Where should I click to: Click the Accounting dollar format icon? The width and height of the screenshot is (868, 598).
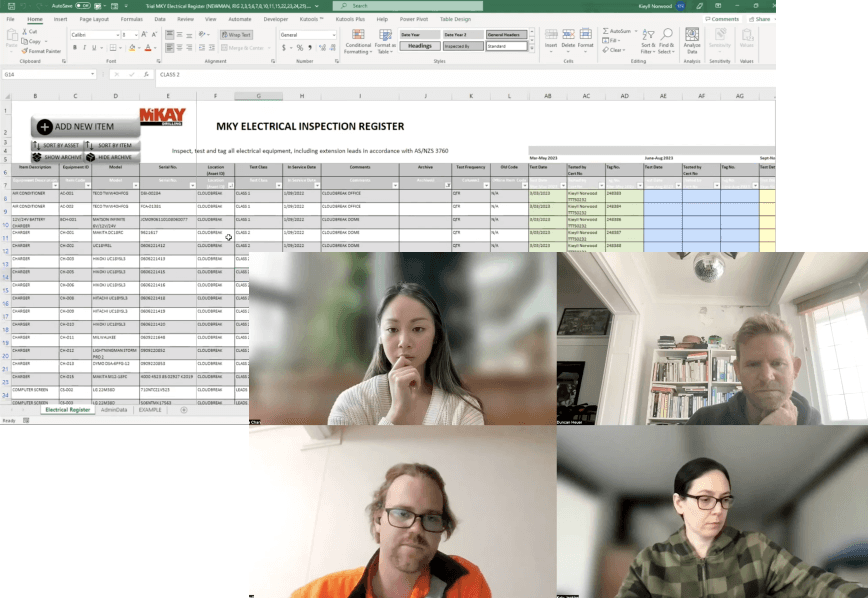tap(284, 48)
